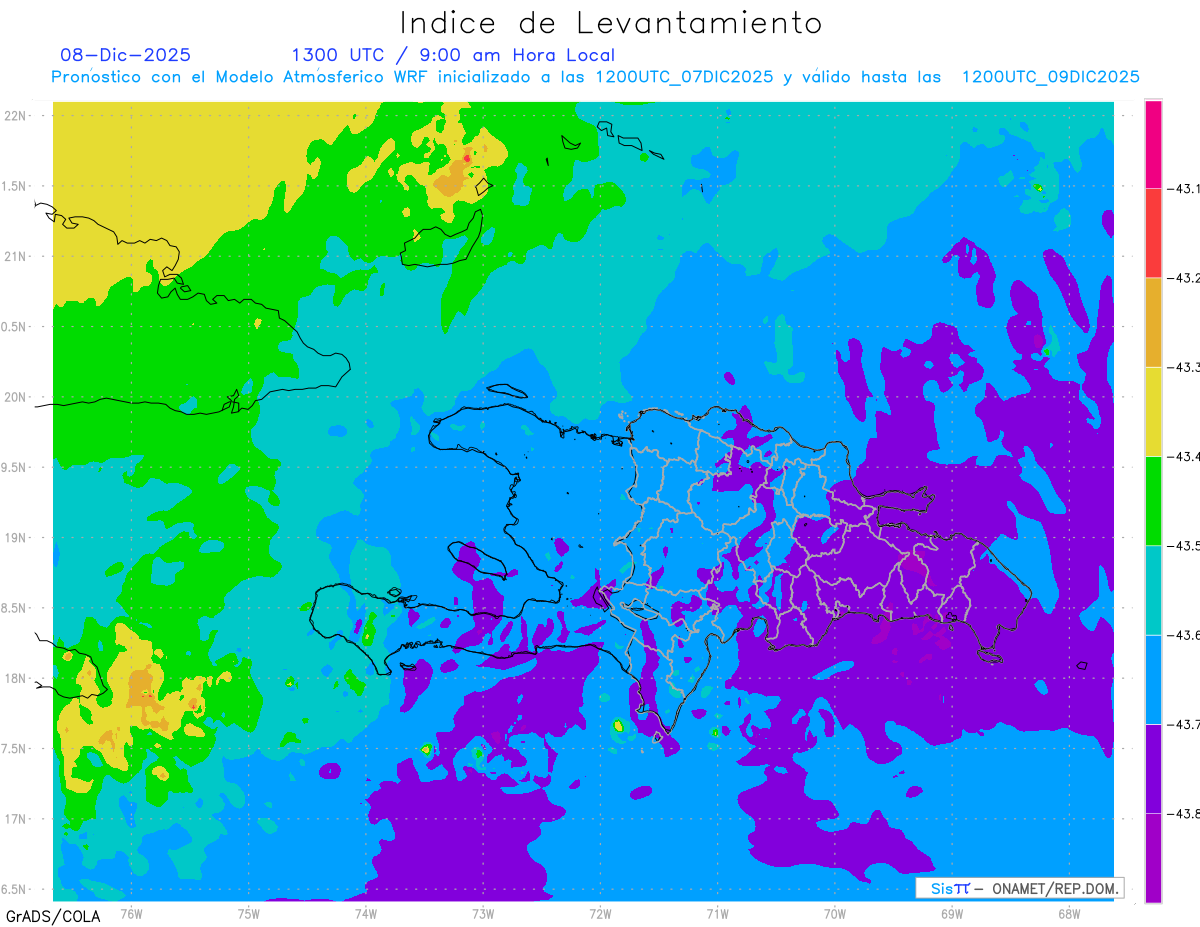Click the red color bar segment
Image resolution: width=1200 pixels, height=927 pixels.
(1153, 233)
